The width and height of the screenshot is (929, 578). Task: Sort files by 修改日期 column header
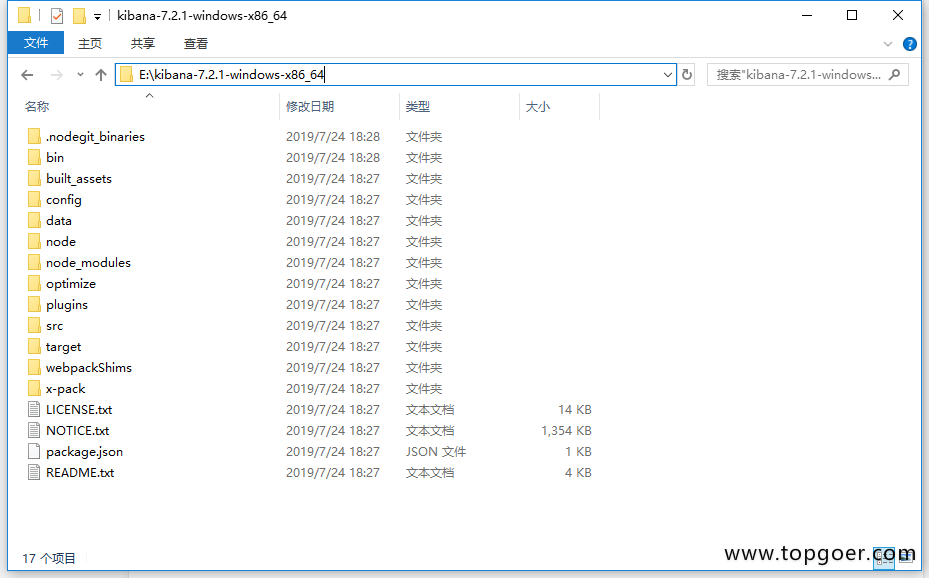click(x=310, y=106)
